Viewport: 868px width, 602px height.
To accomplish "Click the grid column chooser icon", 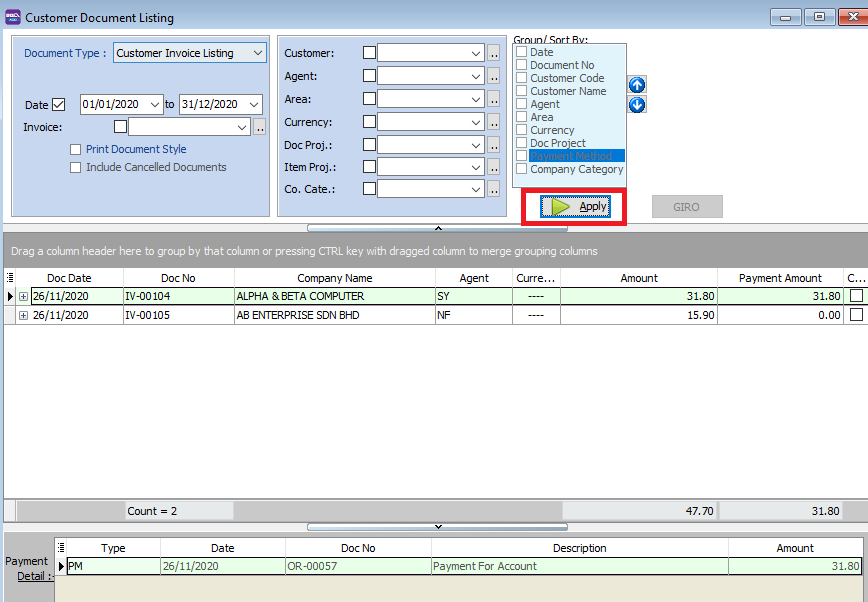I will click(x=10, y=278).
